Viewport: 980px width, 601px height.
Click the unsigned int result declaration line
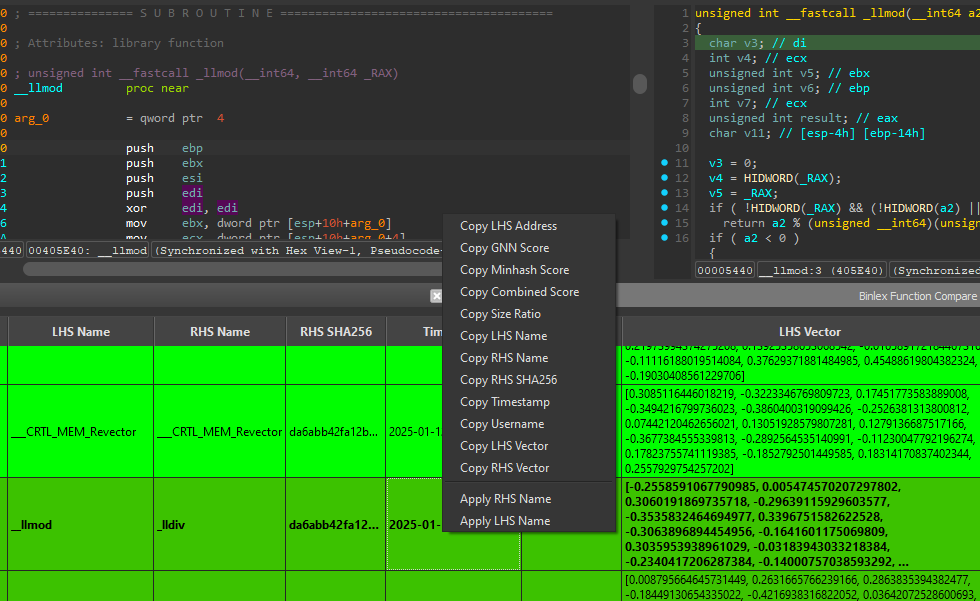pyautogui.click(x=803, y=118)
